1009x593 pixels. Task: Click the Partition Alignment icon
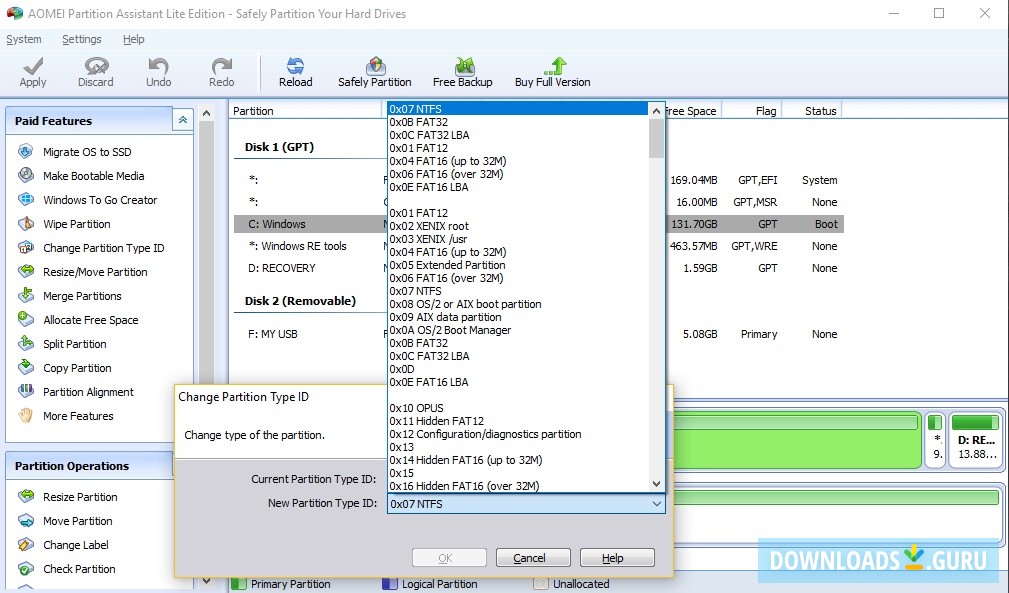(x=26, y=392)
